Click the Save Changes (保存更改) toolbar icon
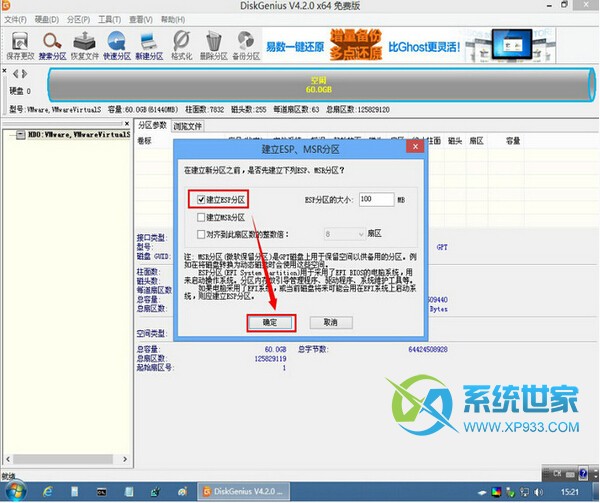Image resolution: width=600 pixels, height=503 pixels. [x=20, y=46]
